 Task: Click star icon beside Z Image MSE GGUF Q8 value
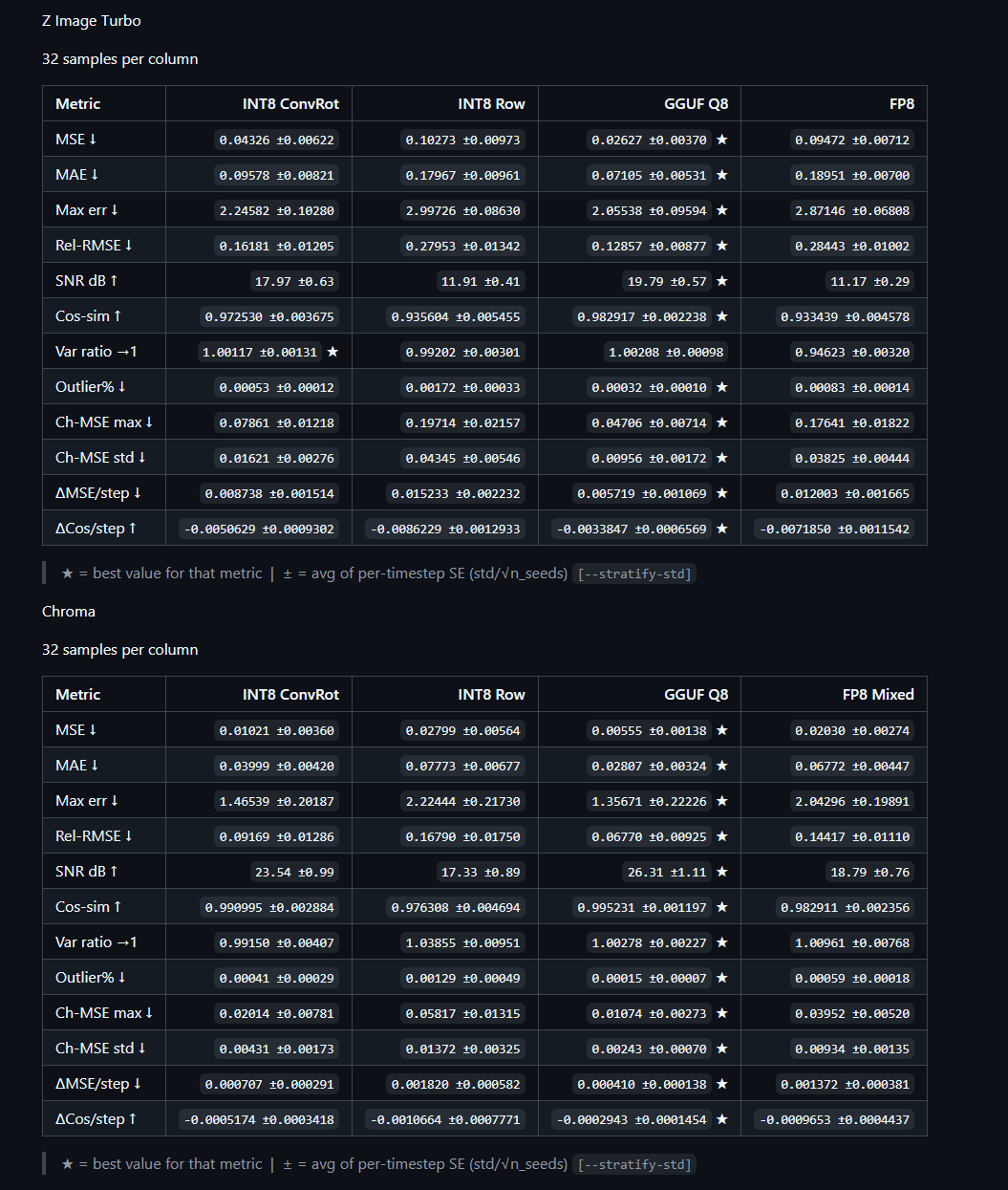721,140
